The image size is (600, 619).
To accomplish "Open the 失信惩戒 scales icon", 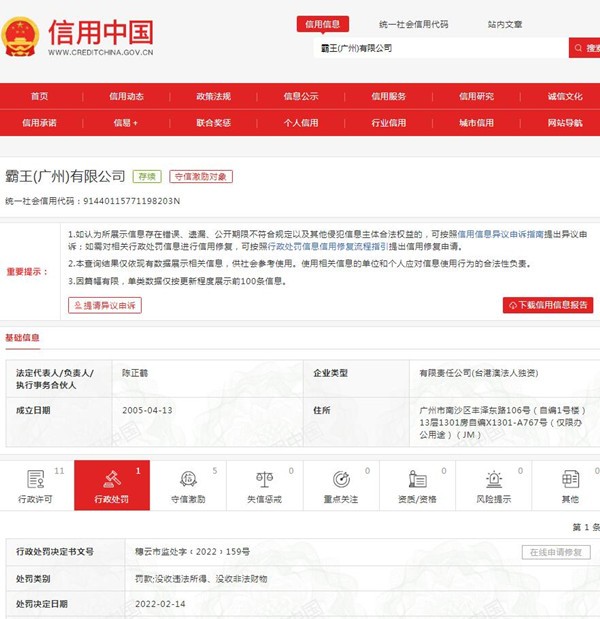I will point(264,479).
